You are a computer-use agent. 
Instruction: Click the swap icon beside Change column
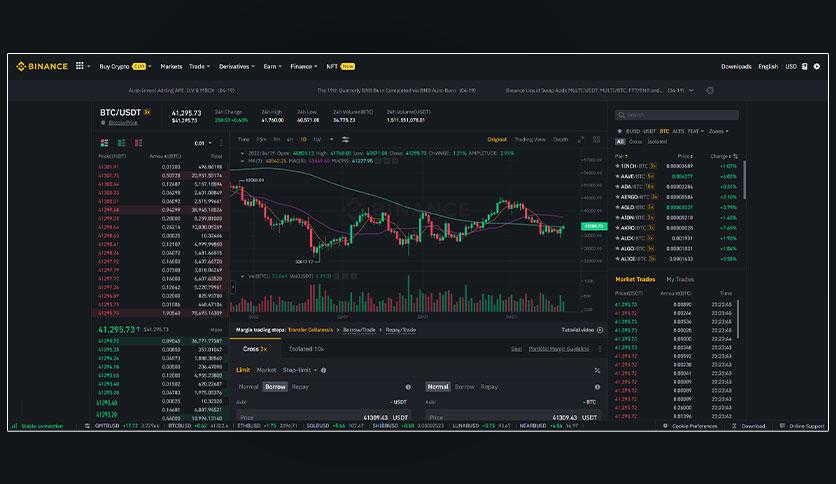tap(736, 156)
